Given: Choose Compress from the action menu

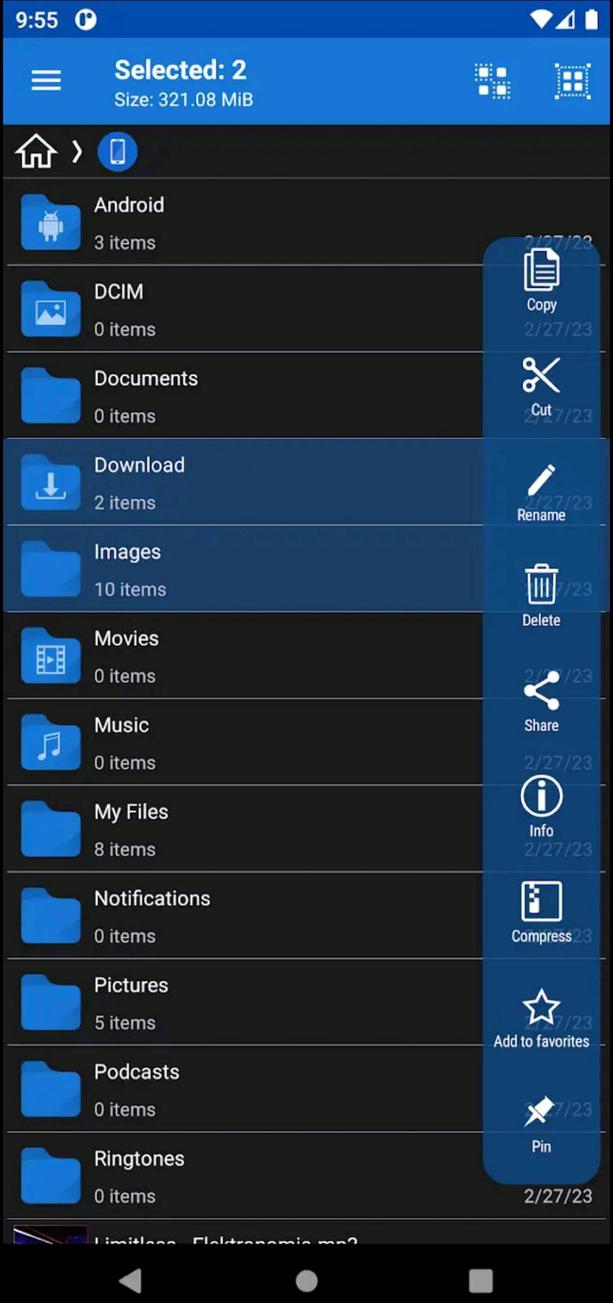Looking at the screenshot, I should [541, 912].
